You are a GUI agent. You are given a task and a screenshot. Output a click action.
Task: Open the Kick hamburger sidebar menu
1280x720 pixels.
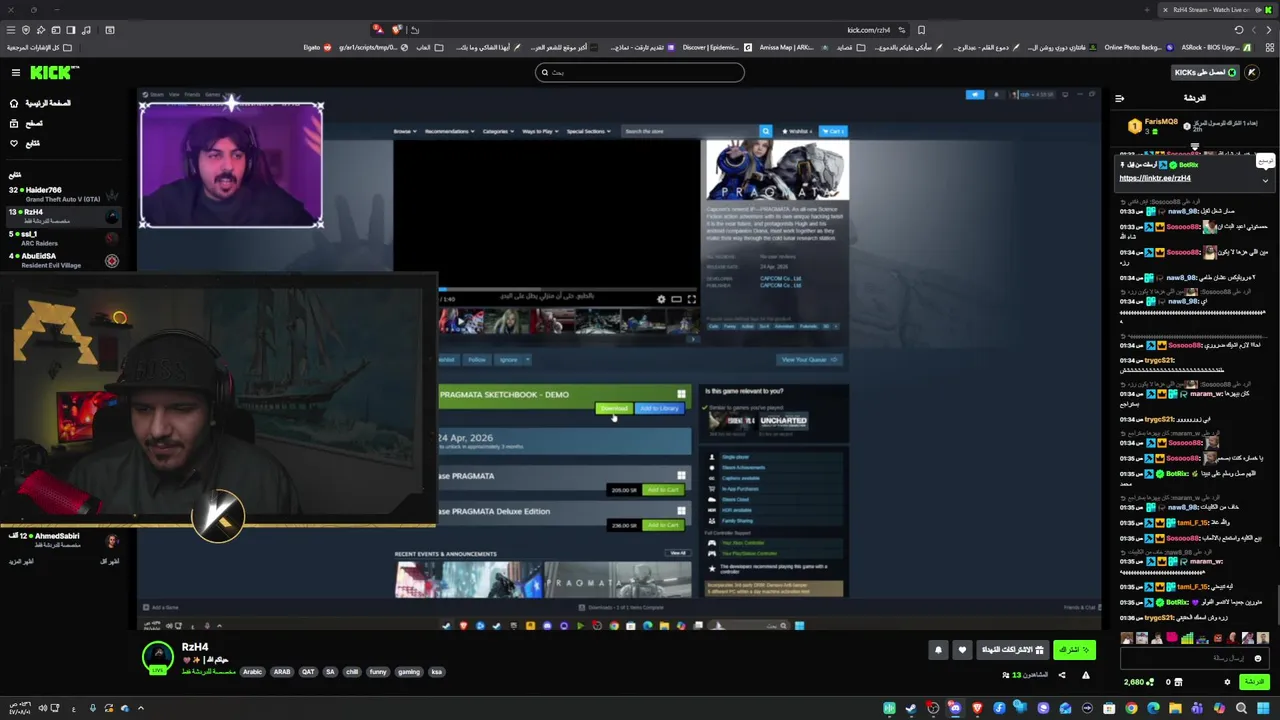[16, 72]
